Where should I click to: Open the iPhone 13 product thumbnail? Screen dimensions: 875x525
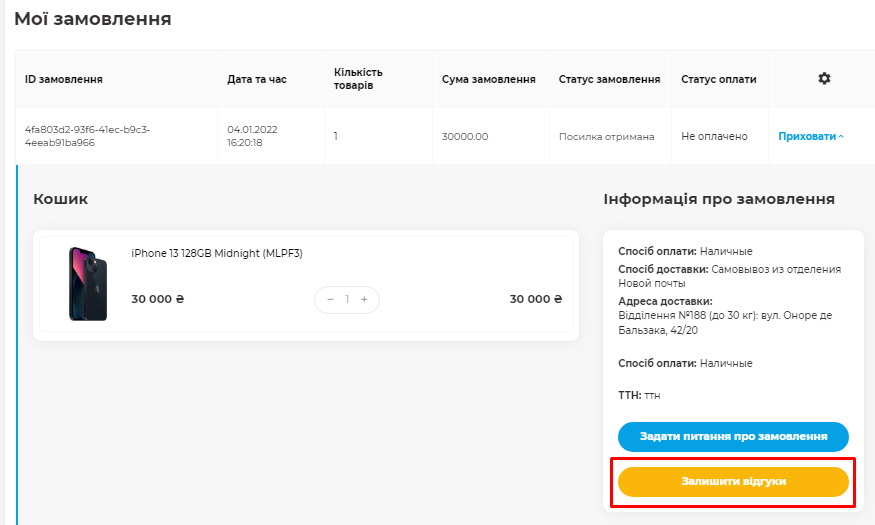pos(88,284)
